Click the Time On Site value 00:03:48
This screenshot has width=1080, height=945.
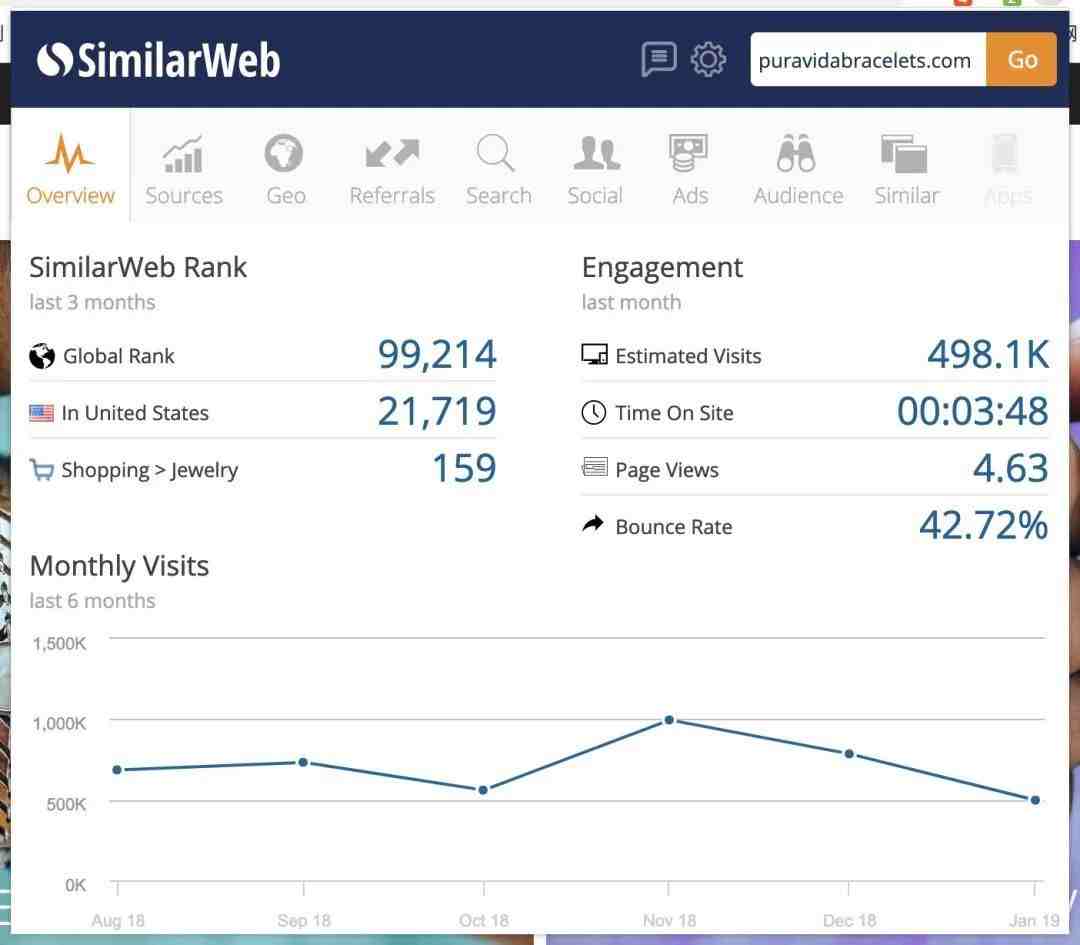click(973, 411)
